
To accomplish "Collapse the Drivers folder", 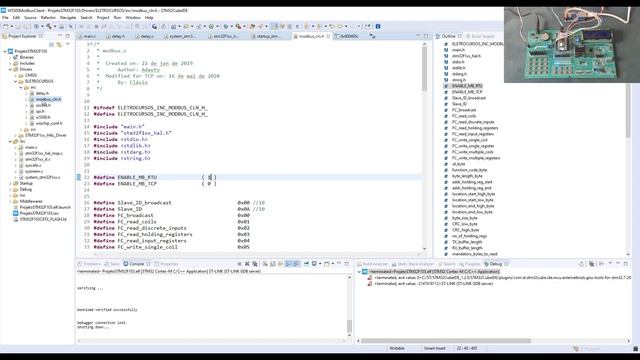I will click(10, 69).
